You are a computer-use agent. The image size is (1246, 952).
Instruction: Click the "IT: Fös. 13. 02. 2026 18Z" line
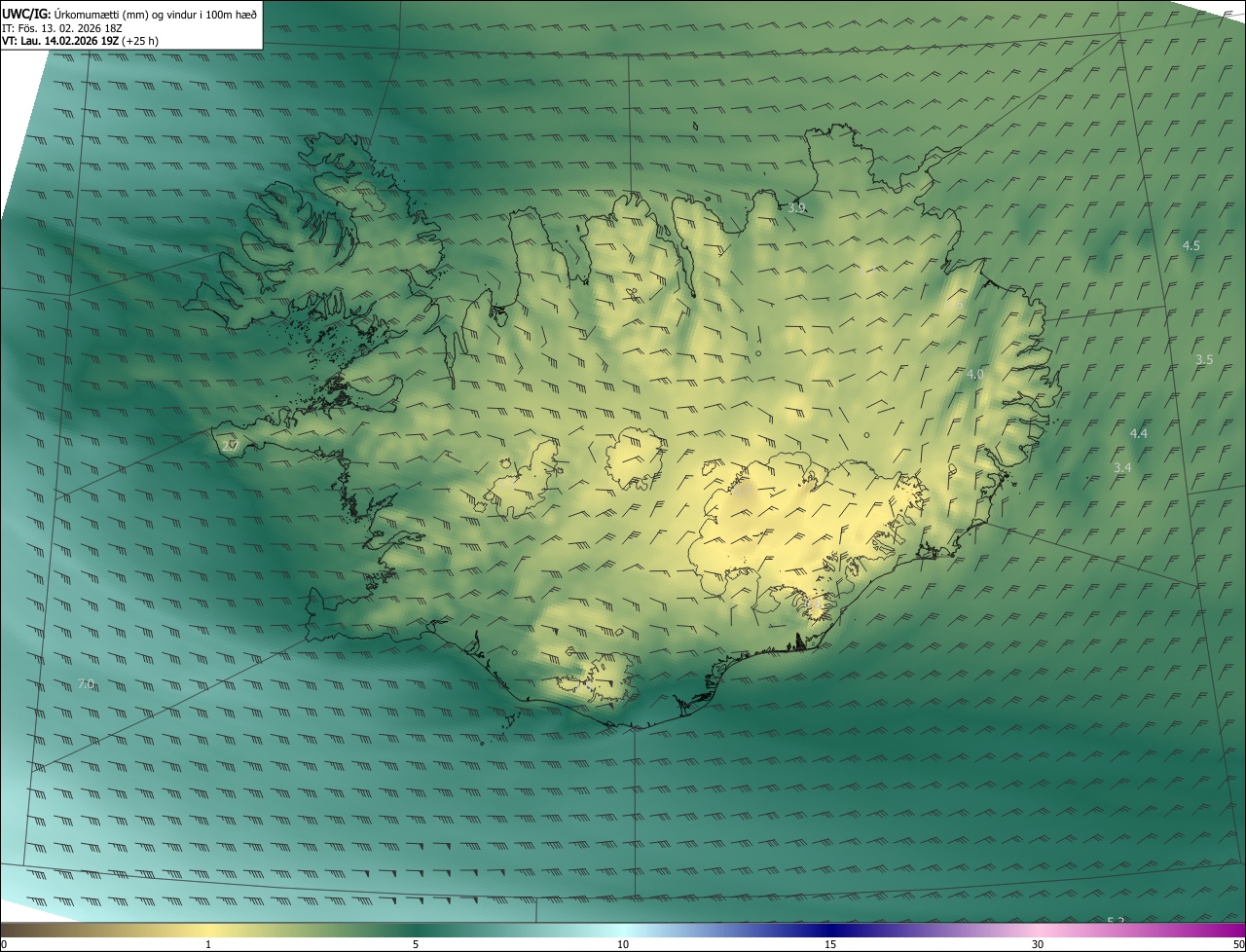pos(62,28)
